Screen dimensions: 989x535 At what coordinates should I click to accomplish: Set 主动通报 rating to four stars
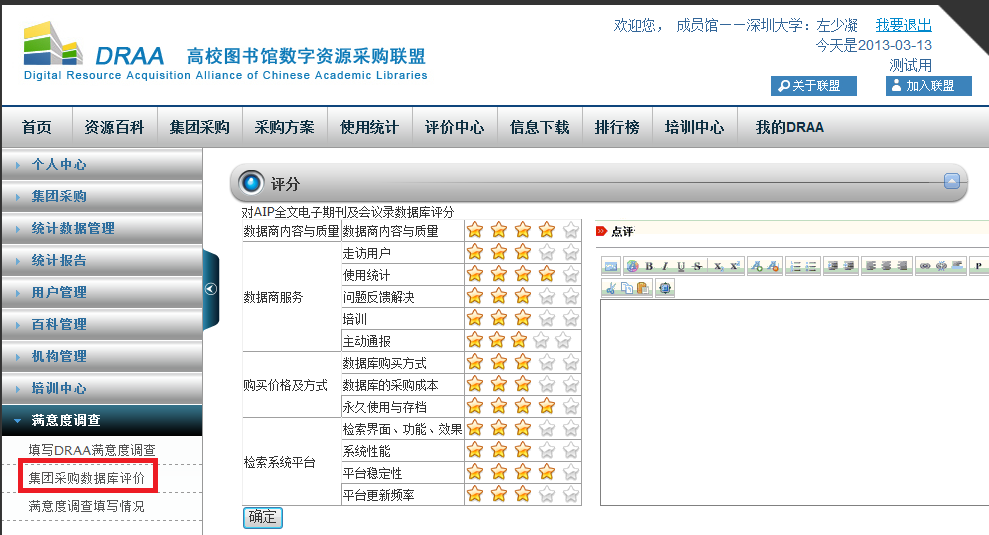tap(546, 340)
